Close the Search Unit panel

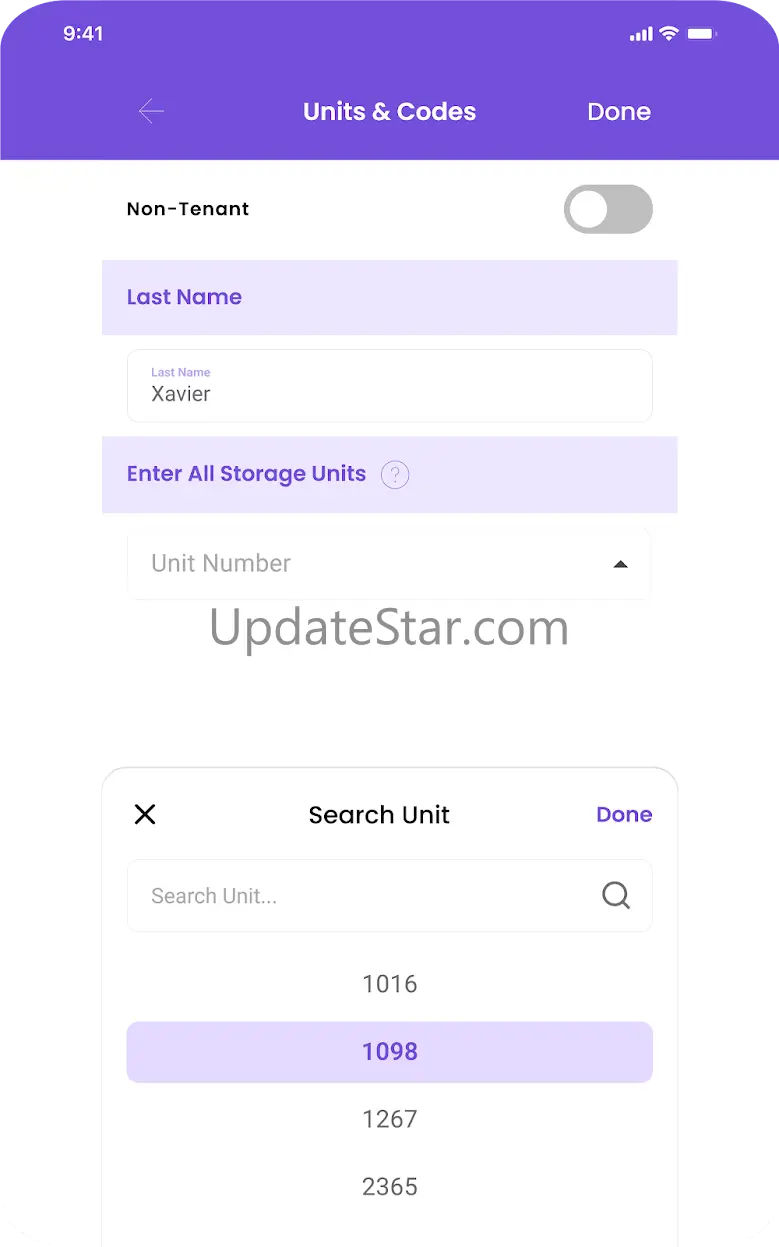tap(145, 814)
